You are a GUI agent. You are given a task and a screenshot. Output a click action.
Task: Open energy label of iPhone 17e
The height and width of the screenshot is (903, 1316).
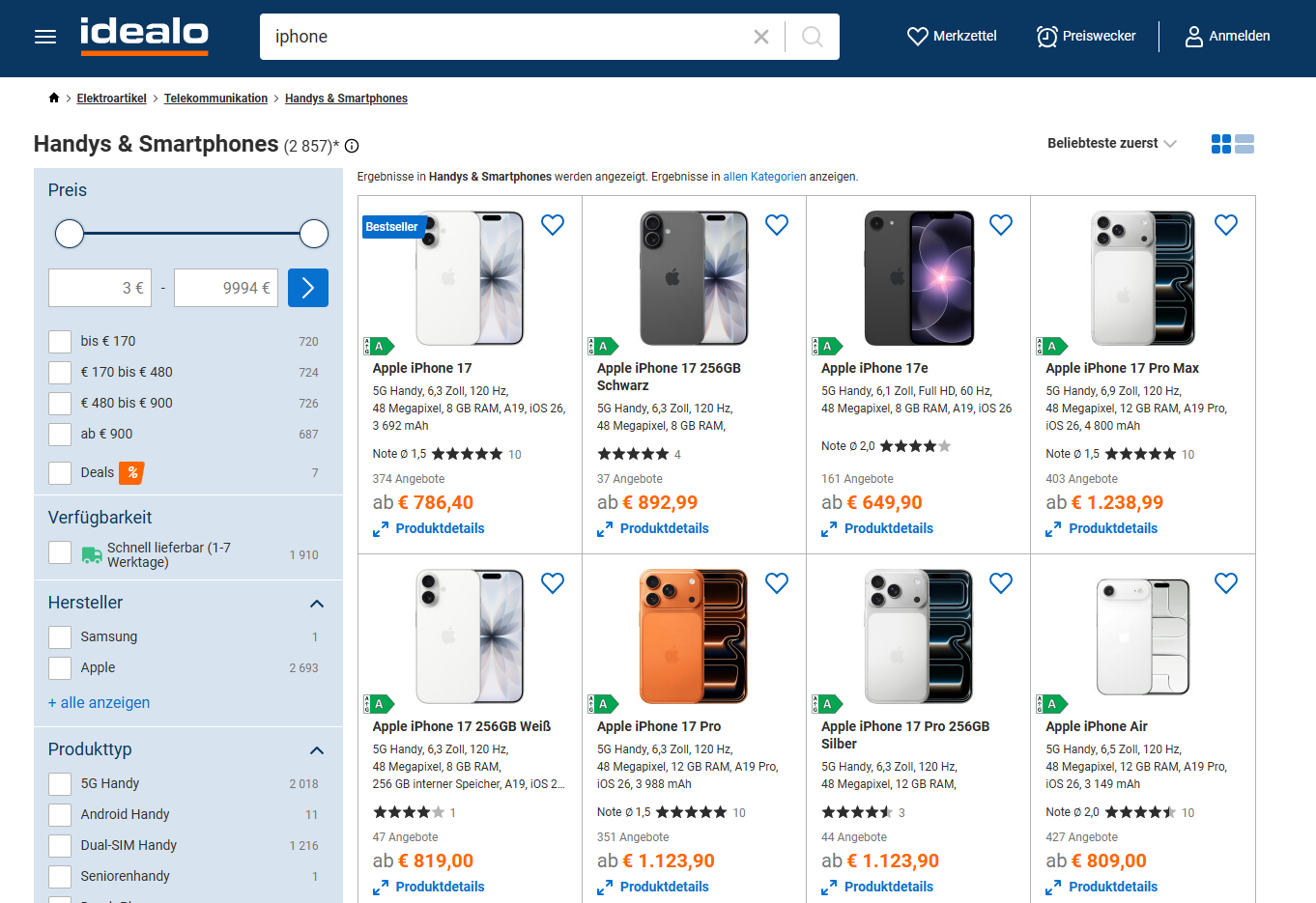tap(827, 346)
